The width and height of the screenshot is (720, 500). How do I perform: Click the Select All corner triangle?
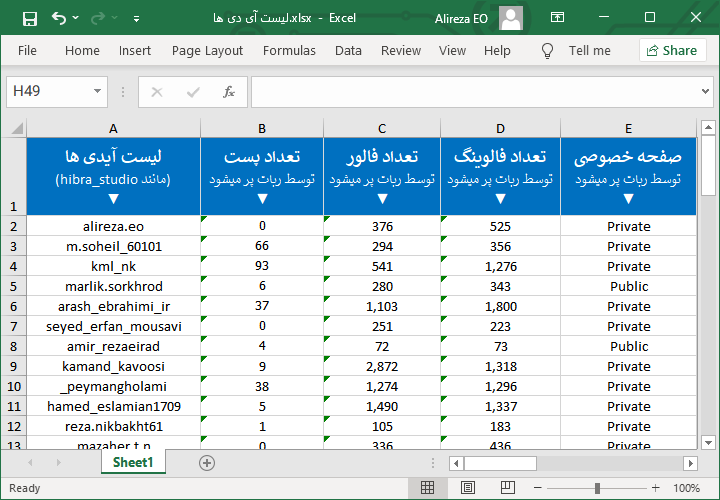click(x=17, y=128)
